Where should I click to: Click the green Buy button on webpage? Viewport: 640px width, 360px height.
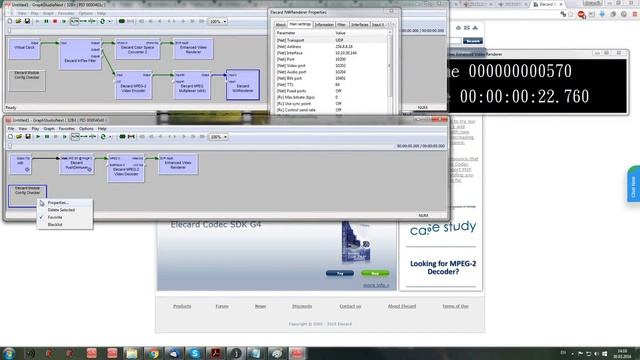click(375, 273)
